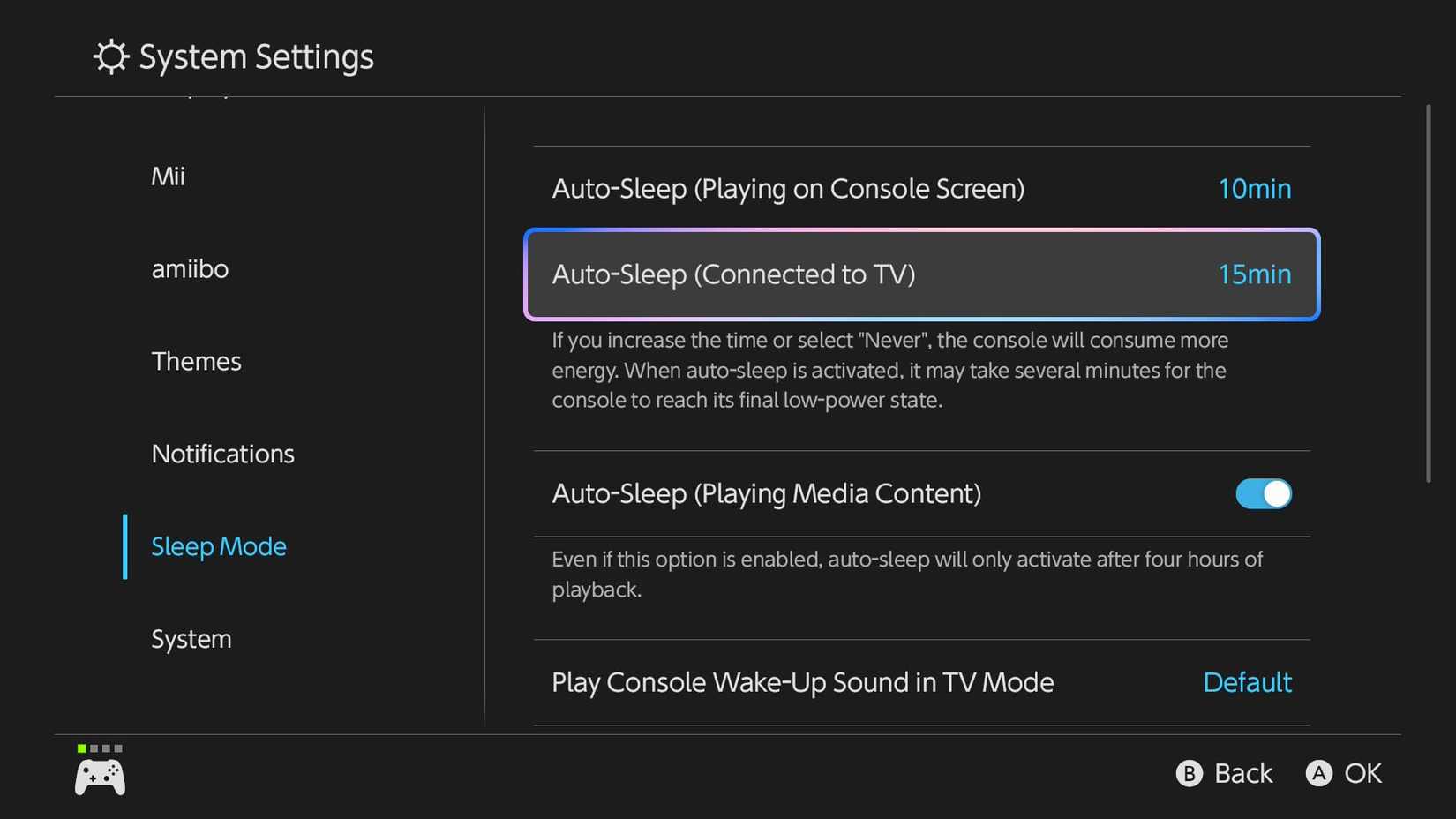
Task: Go to Notifications settings
Action: coord(223,454)
